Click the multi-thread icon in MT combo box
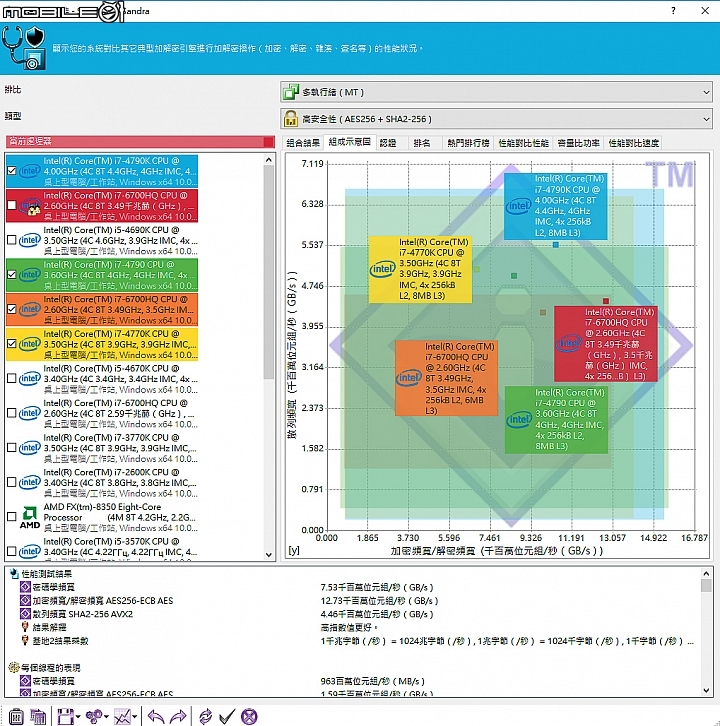Image resolution: width=720 pixels, height=726 pixels. (x=291, y=92)
